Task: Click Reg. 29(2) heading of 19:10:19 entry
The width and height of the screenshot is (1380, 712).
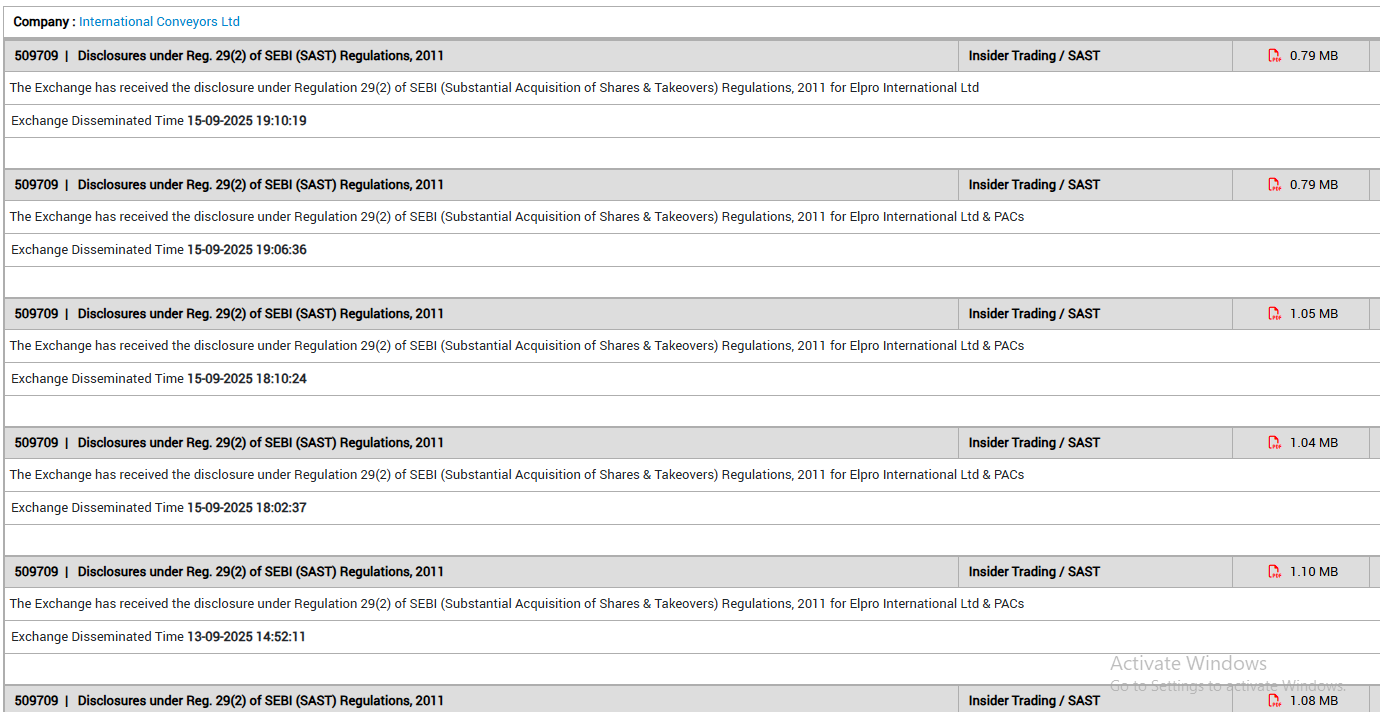Action: pyautogui.click(x=261, y=56)
